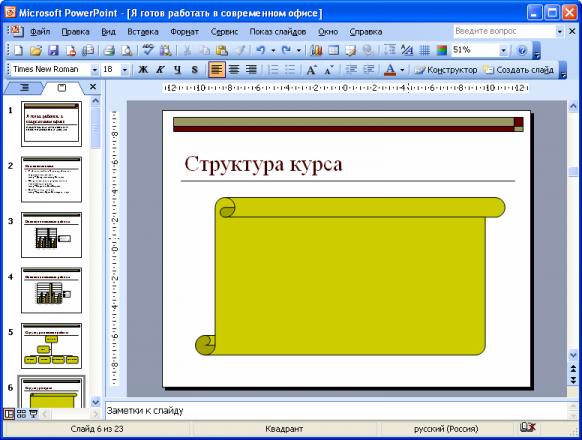Go to previous slide with the double-up arrow
This screenshot has height=440, width=582.
573,369
